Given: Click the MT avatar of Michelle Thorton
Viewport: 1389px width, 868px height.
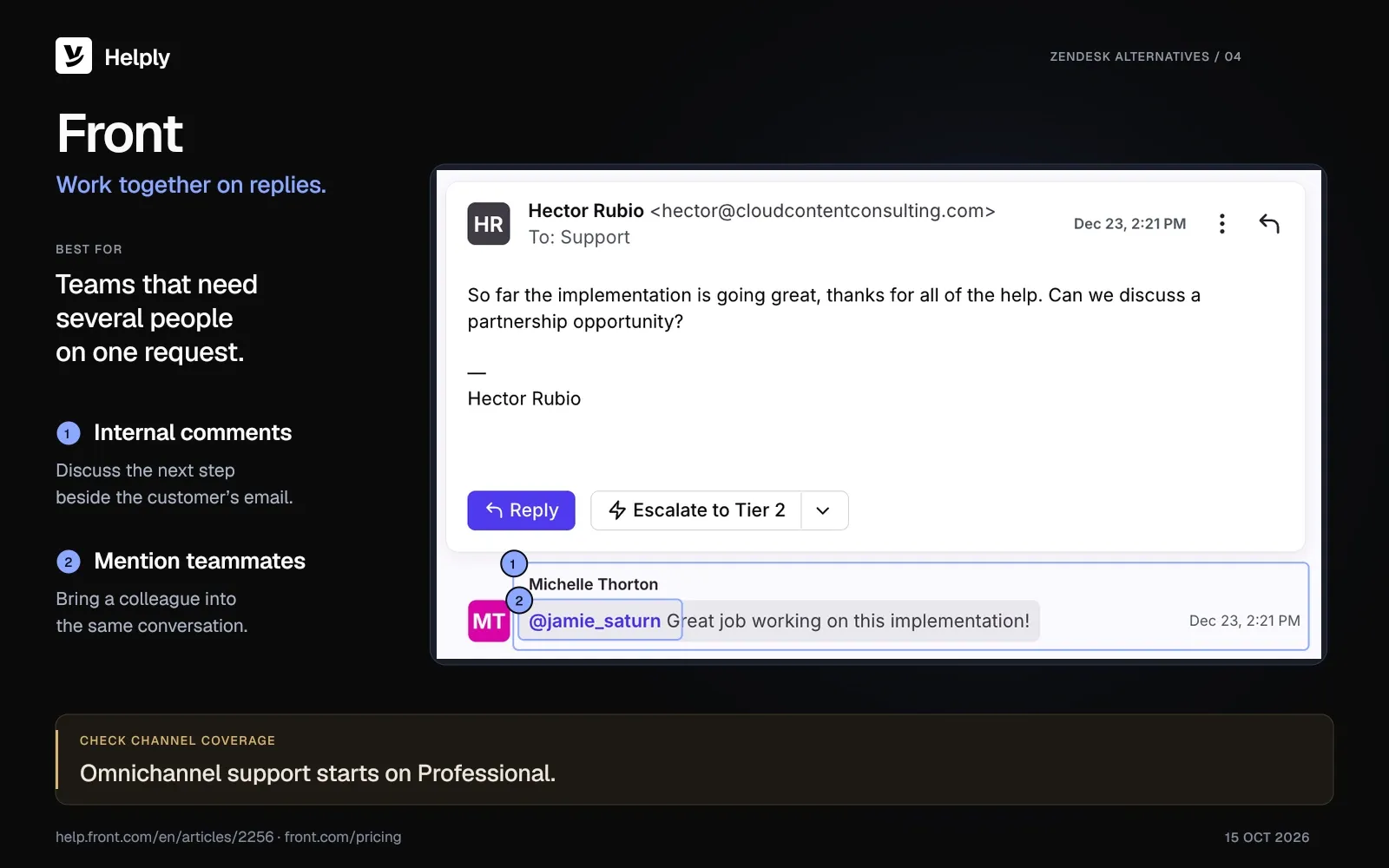Looking at the screenshot, I should 489,621.
